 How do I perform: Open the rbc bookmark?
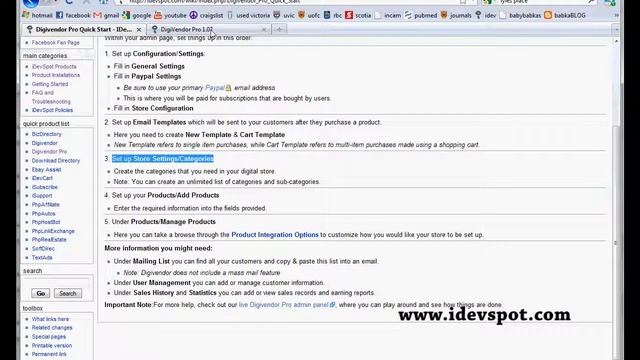[x=333, y=16]
